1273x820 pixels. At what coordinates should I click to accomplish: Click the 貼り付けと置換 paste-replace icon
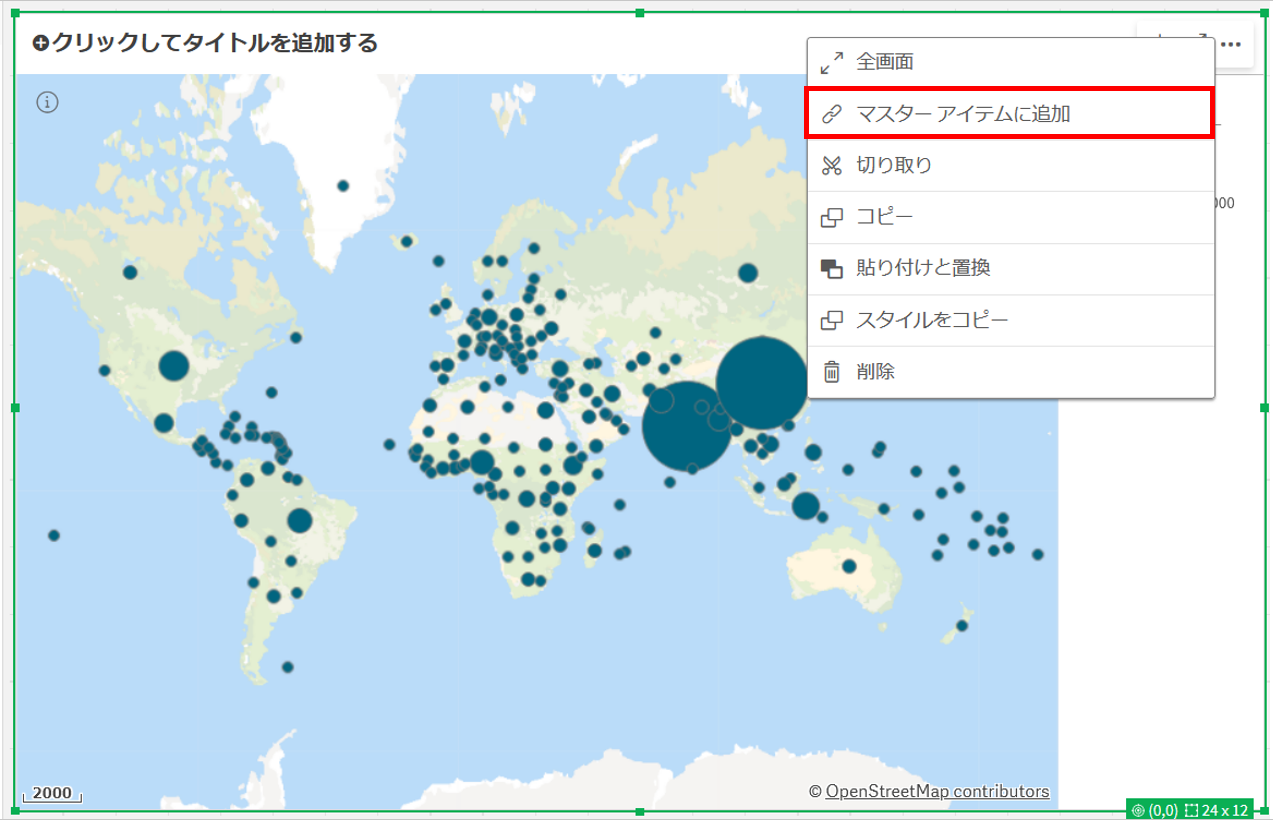[x=831, y=269]
